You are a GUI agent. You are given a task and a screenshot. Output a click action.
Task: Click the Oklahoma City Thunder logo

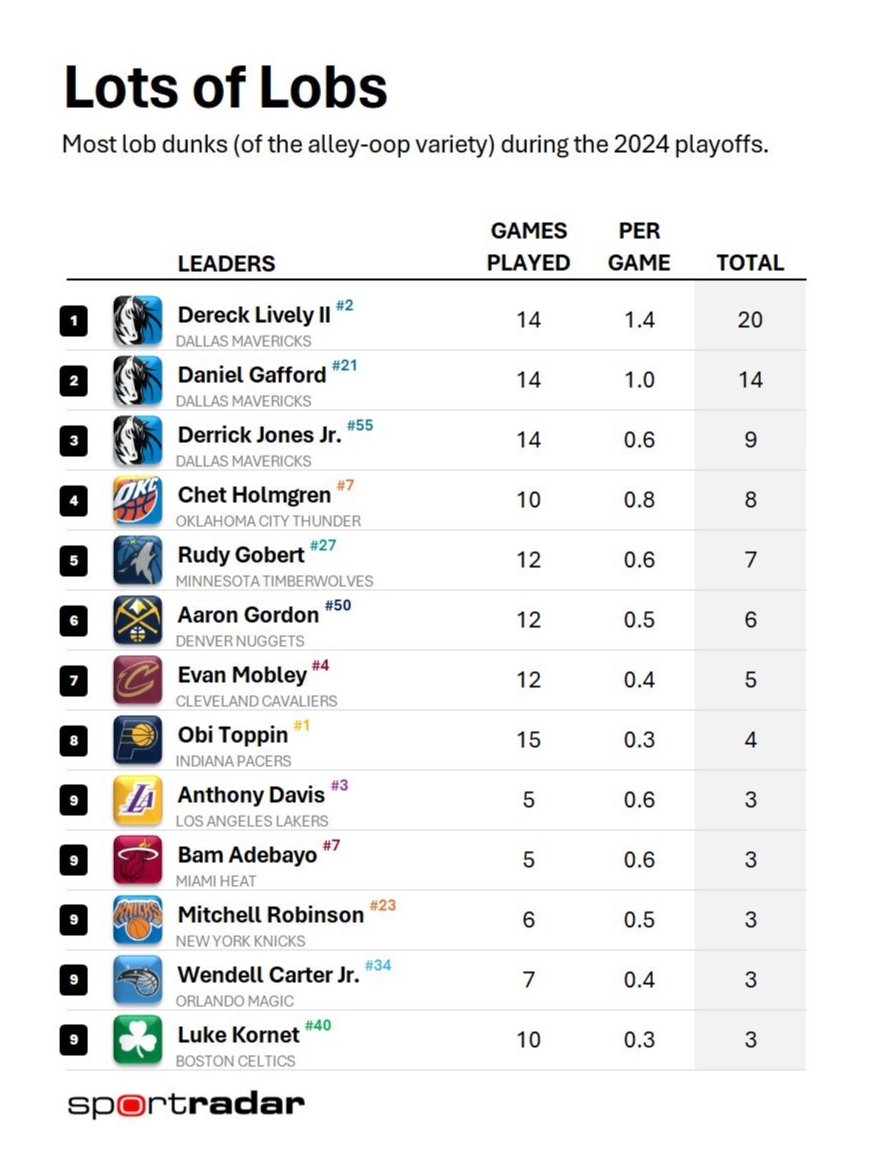point(137,500)
